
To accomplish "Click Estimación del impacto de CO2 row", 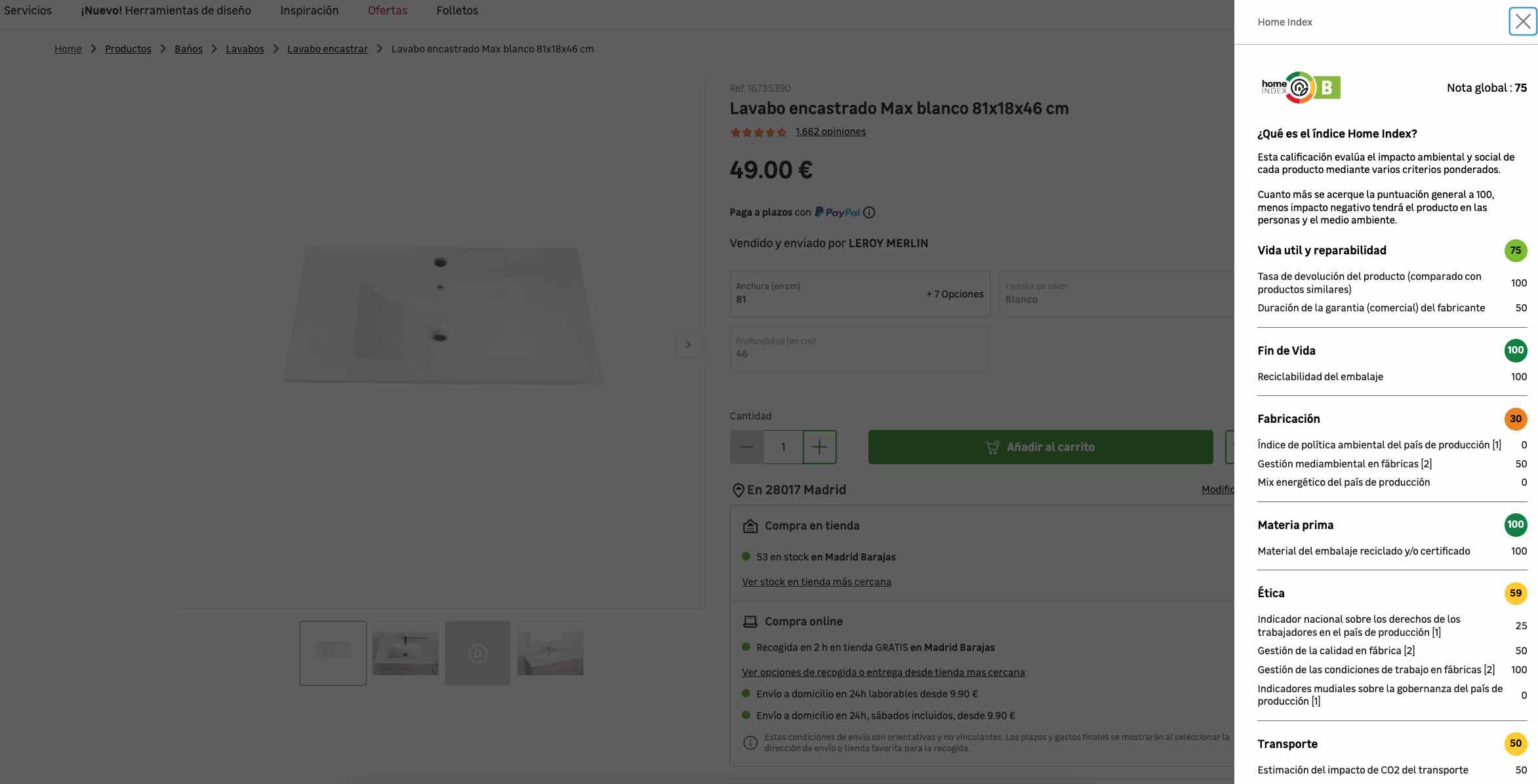I will [x=1392, y=770].
